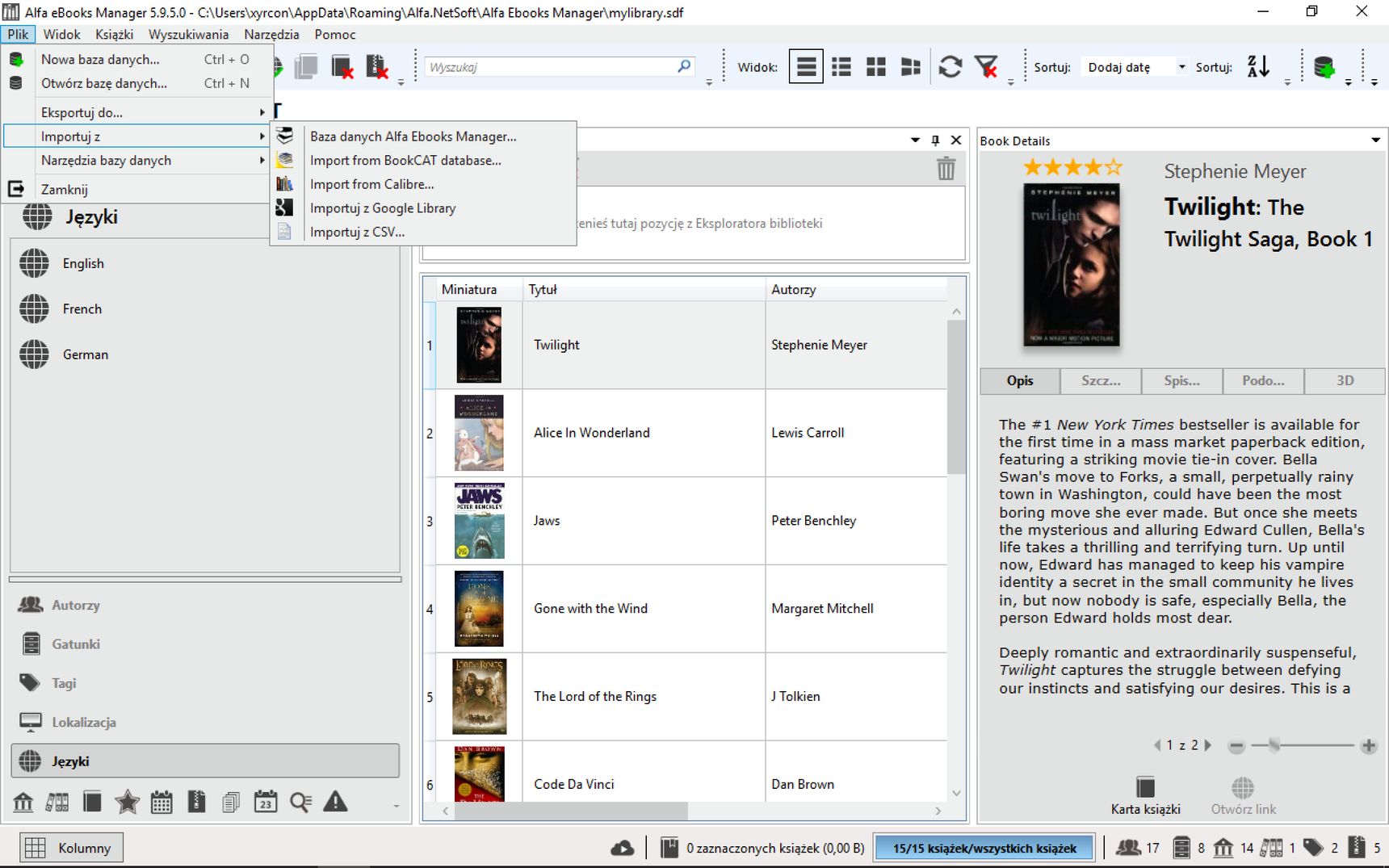
Task: Select Import from BookCAT database
Action: 423,161
